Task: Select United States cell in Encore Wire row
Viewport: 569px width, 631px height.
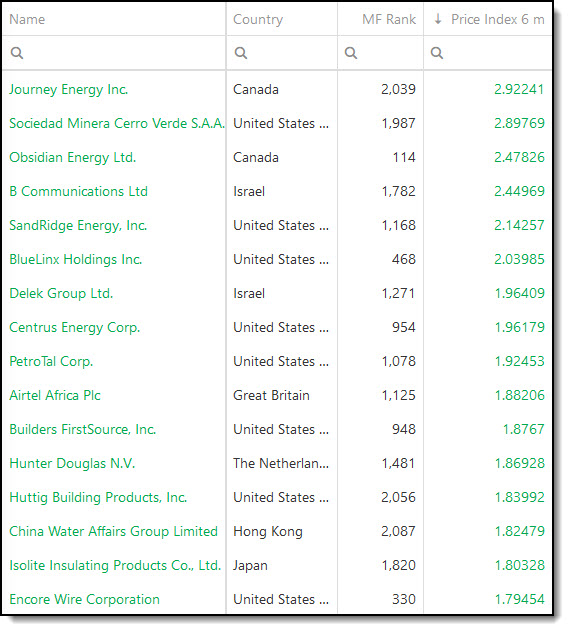Action: [281, 599]
